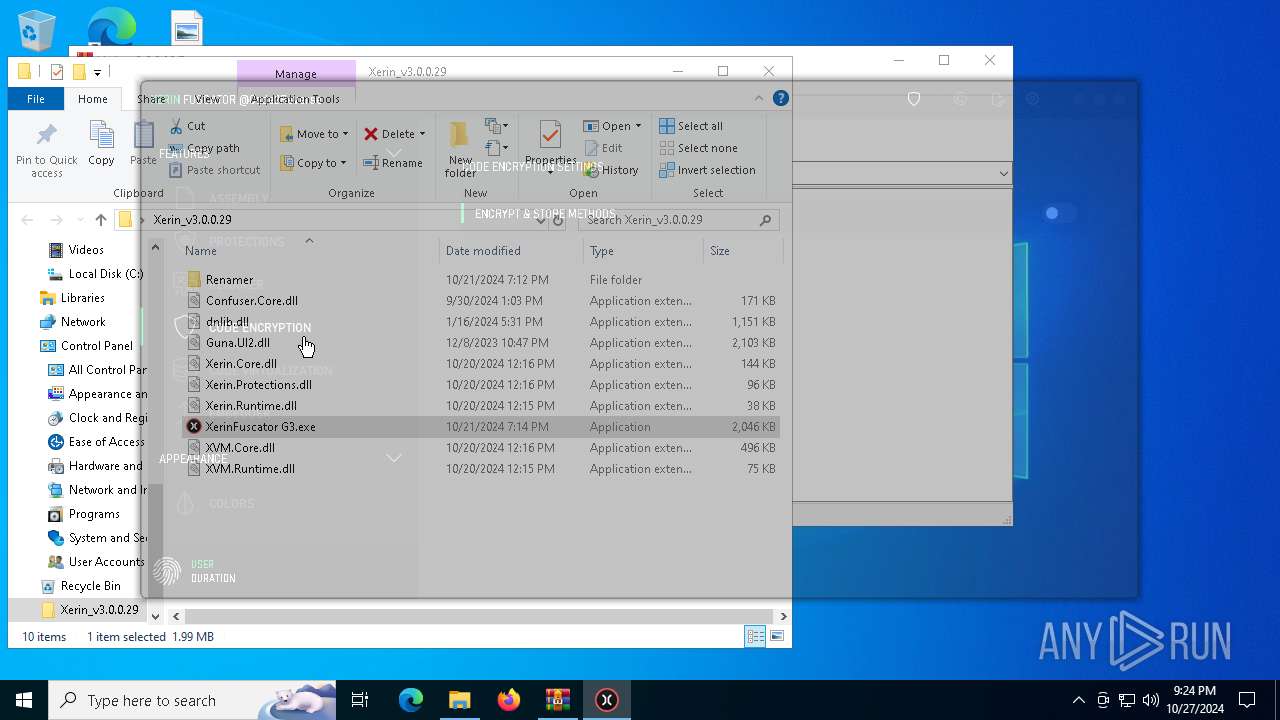Image resolution: width=1280 pixels, height=720 pixels.
Task: Click Select none in ribbon
Action: (x=698, y=148)
